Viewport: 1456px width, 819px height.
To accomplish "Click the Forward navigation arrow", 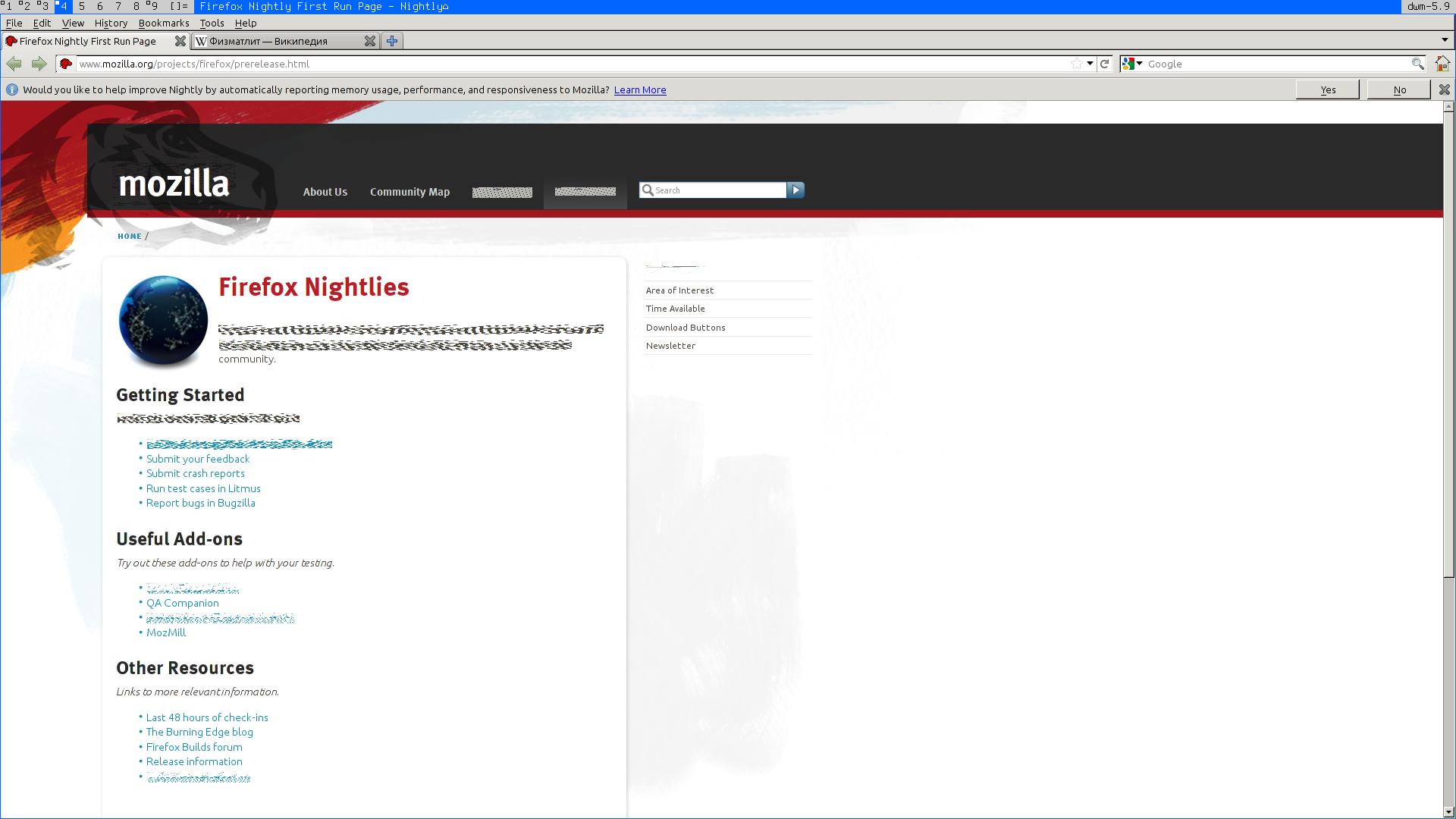I will click(x=39, y=64).
